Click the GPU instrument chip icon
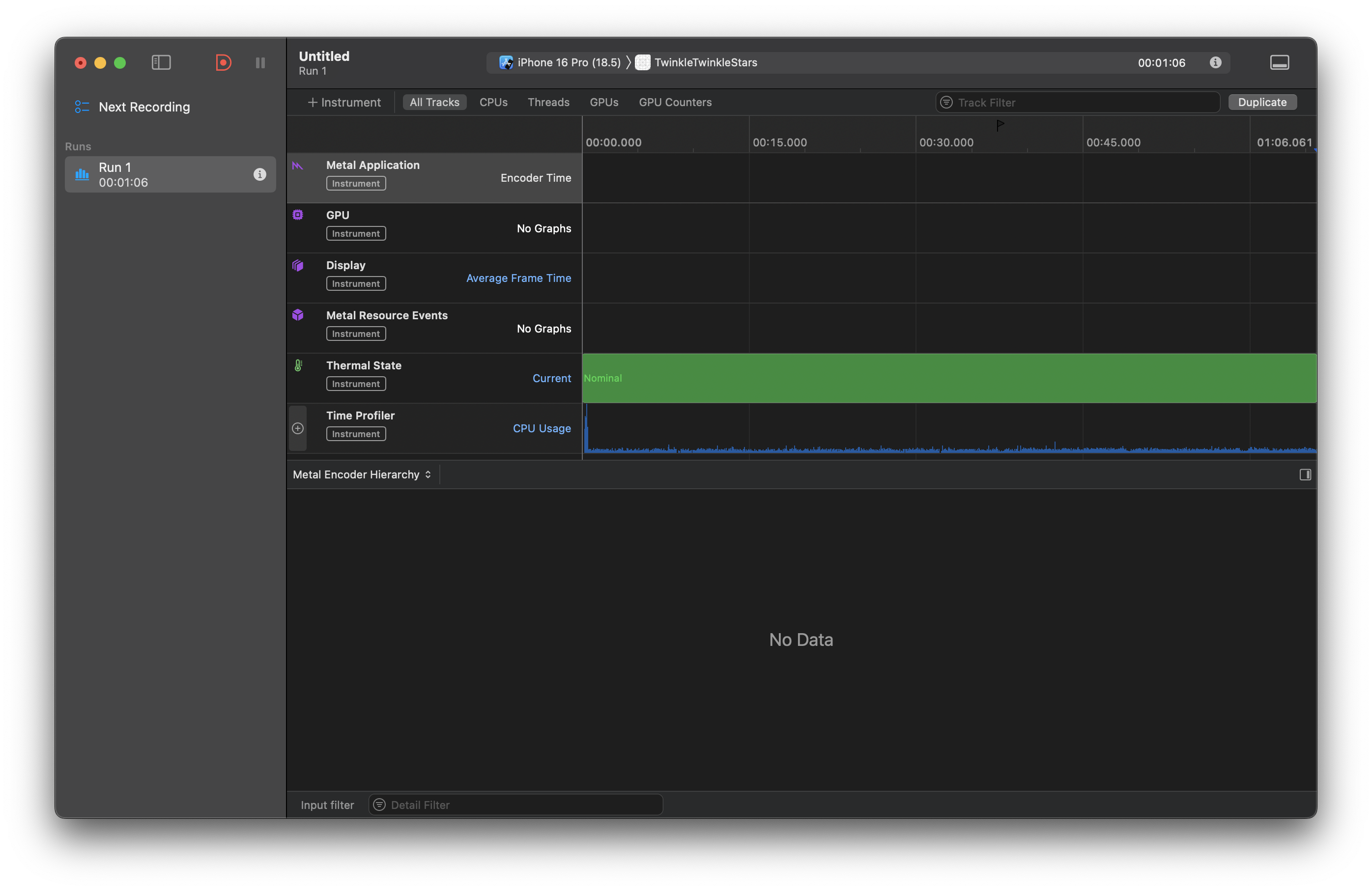 coord(297,214)
